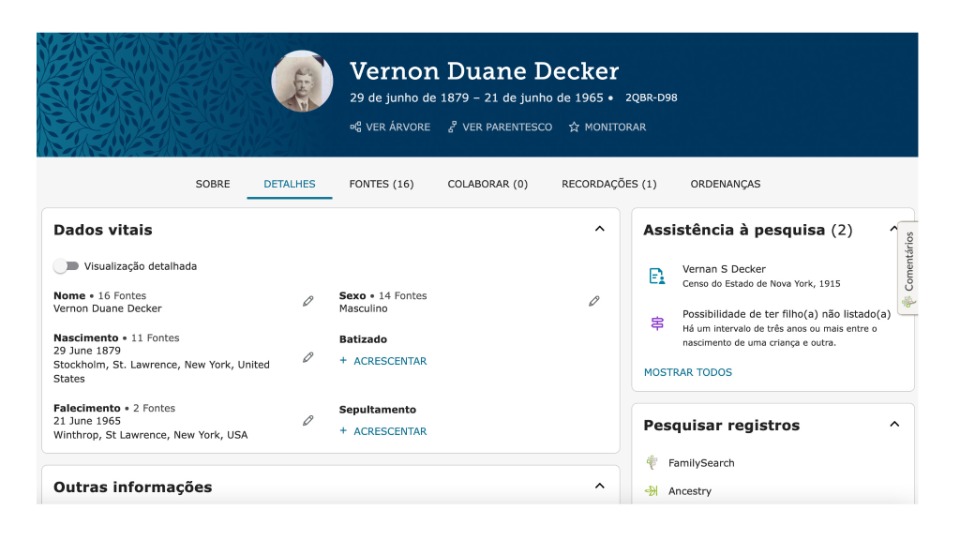Collapse the Pesquisar registros panel

click(x=894, y=424)
